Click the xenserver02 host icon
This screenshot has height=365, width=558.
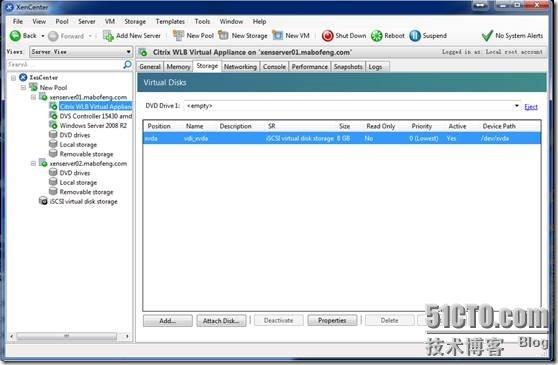click(x=43, y=163)
